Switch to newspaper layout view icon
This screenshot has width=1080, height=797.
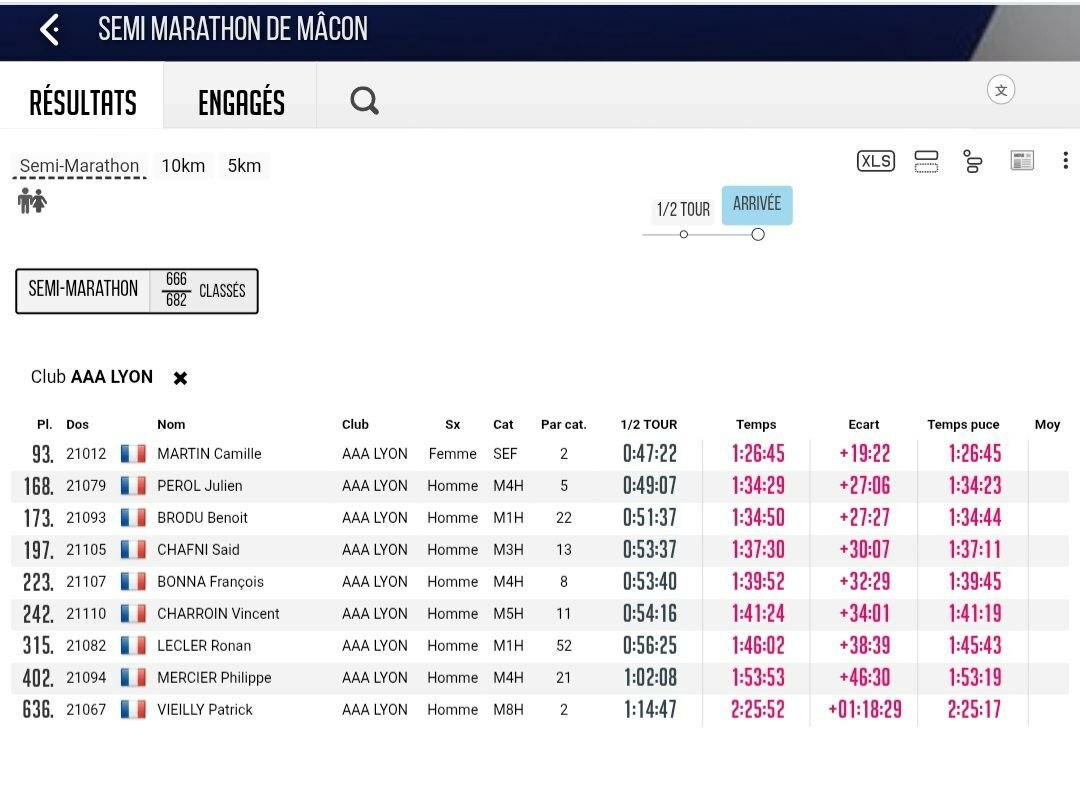click(1022, 161)
